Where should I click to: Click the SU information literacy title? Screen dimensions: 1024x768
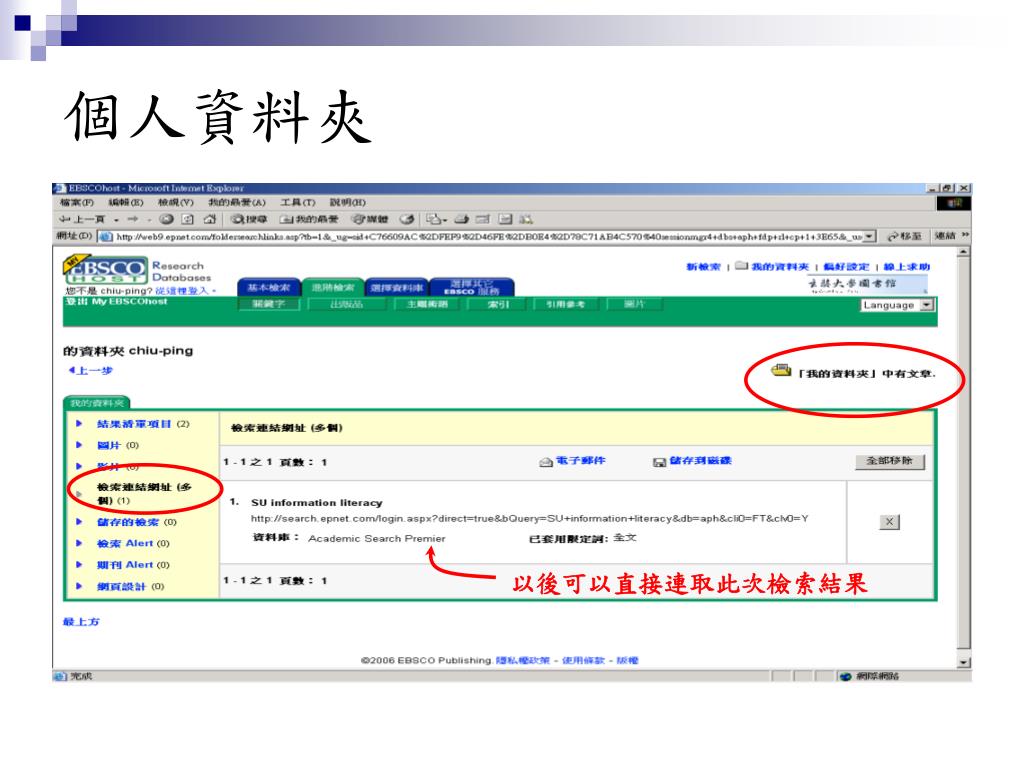click(316, 503)
